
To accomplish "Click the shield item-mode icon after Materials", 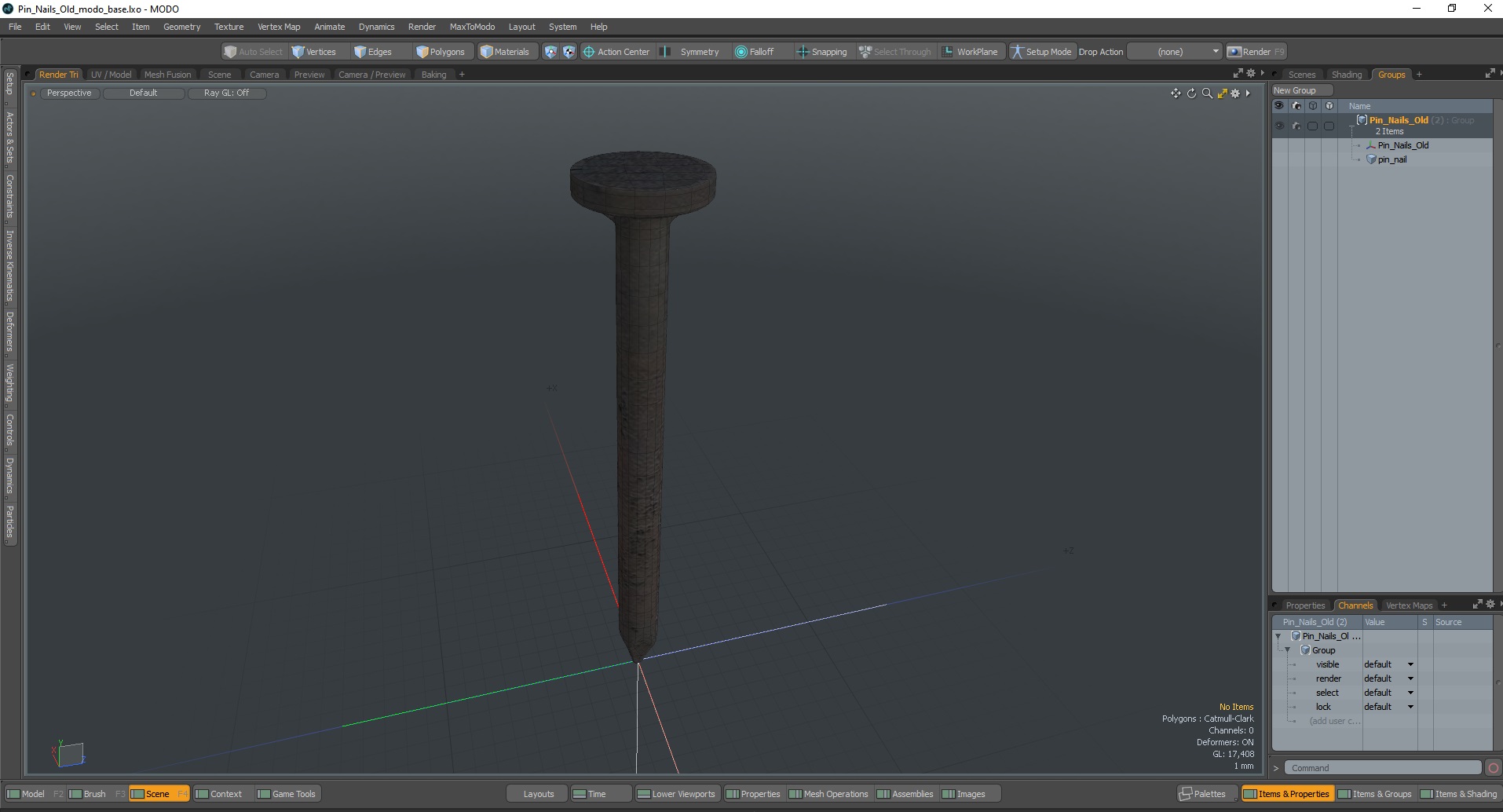I will pos(550,52).
